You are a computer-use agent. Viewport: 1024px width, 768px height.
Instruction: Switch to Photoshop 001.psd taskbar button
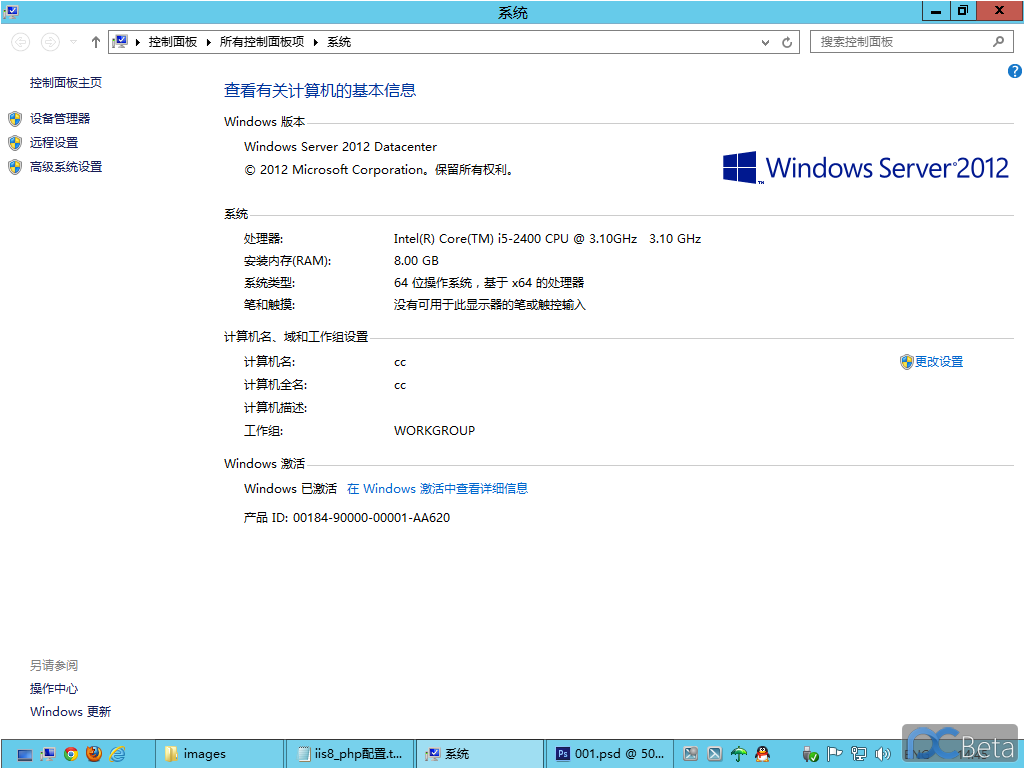pos(609,754)
